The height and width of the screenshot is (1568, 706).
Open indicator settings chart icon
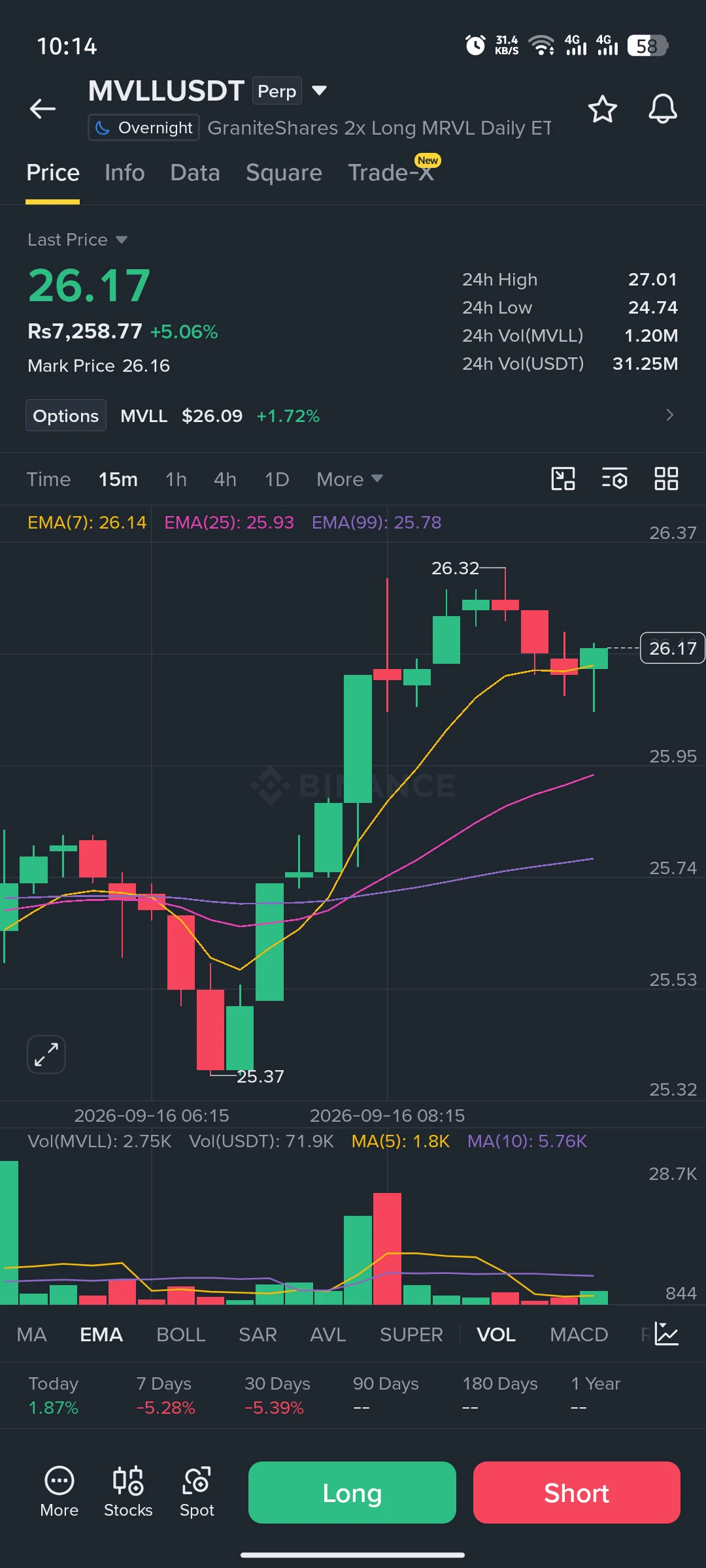coord(666,1334)
